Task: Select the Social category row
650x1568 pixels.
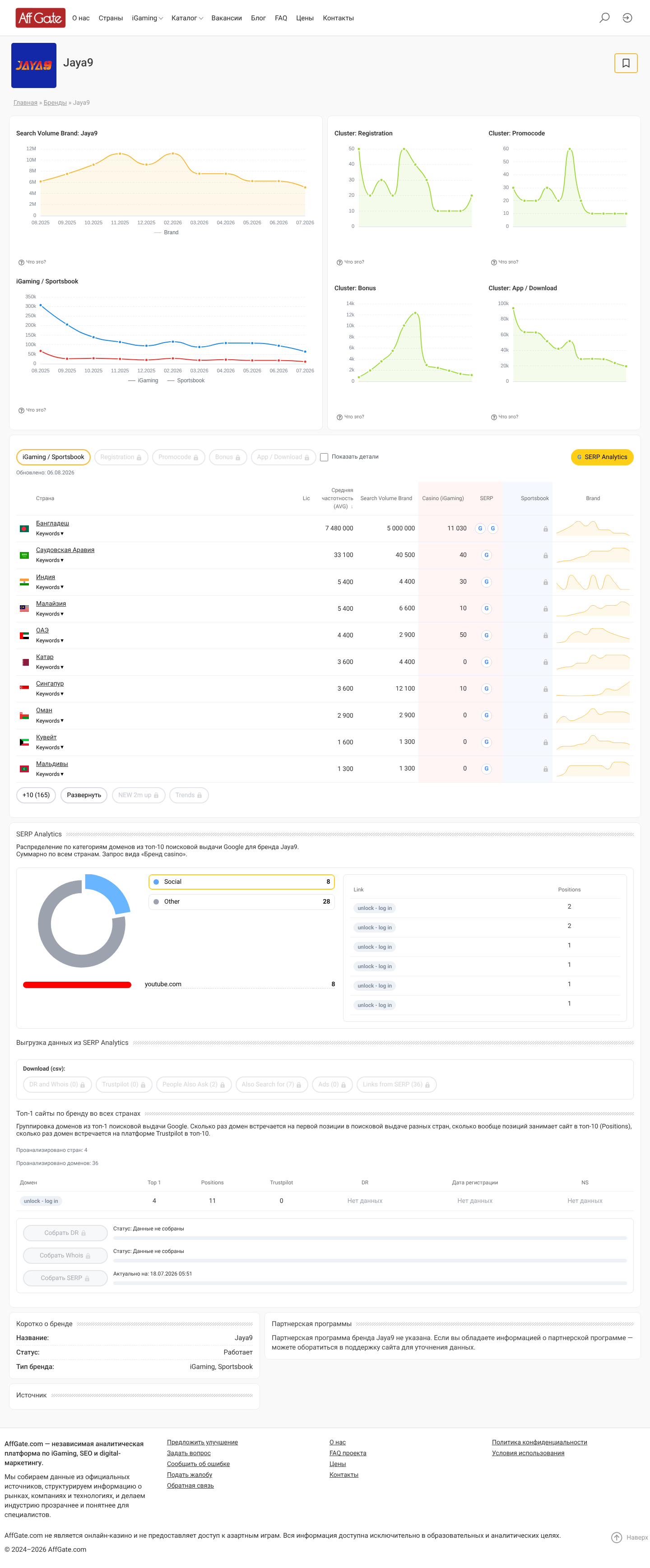Action: (241, 882)
